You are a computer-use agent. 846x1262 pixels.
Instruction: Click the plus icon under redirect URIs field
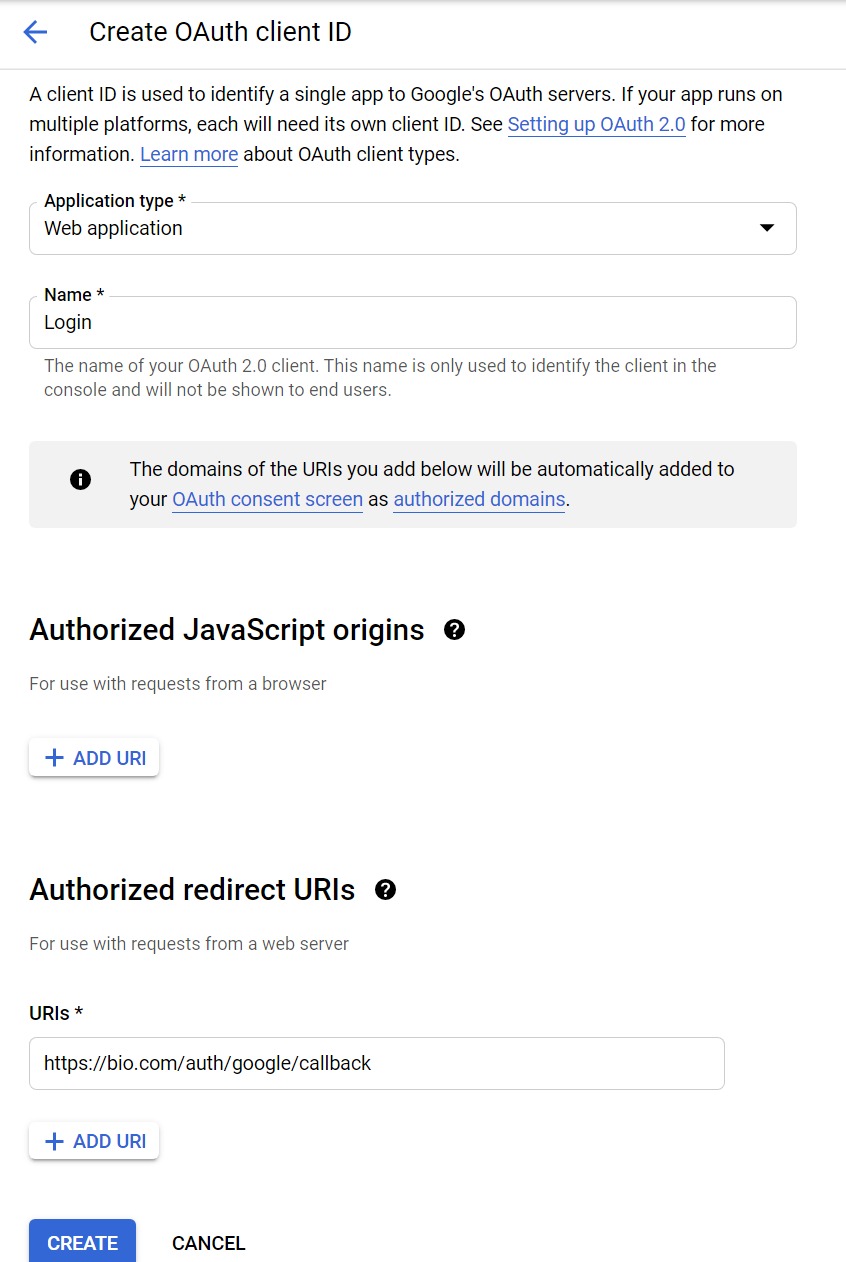tap(55, 1141)
